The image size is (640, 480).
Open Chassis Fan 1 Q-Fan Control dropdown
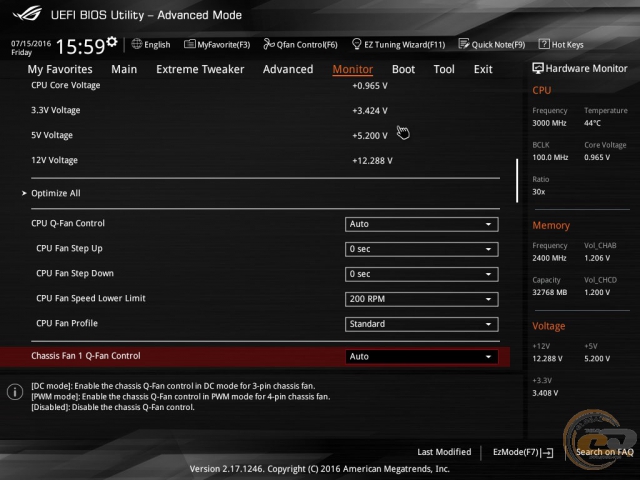(x=421, y=356)
